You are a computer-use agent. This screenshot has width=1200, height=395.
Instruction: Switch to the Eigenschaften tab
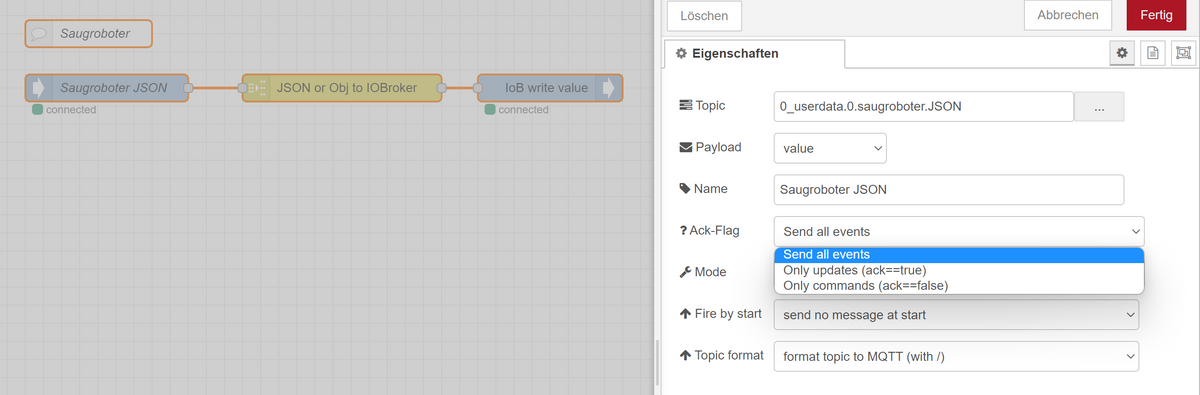coord(754,53)
